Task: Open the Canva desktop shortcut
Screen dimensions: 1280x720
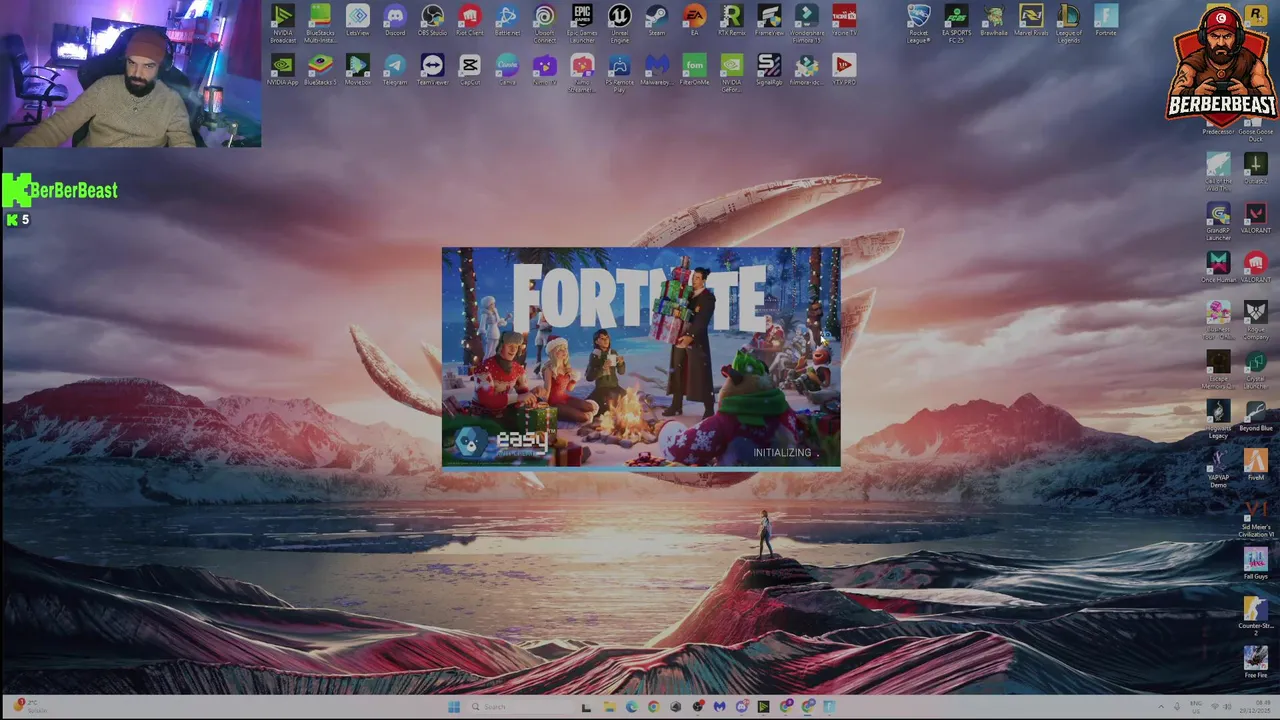Action: click(507, 70)
